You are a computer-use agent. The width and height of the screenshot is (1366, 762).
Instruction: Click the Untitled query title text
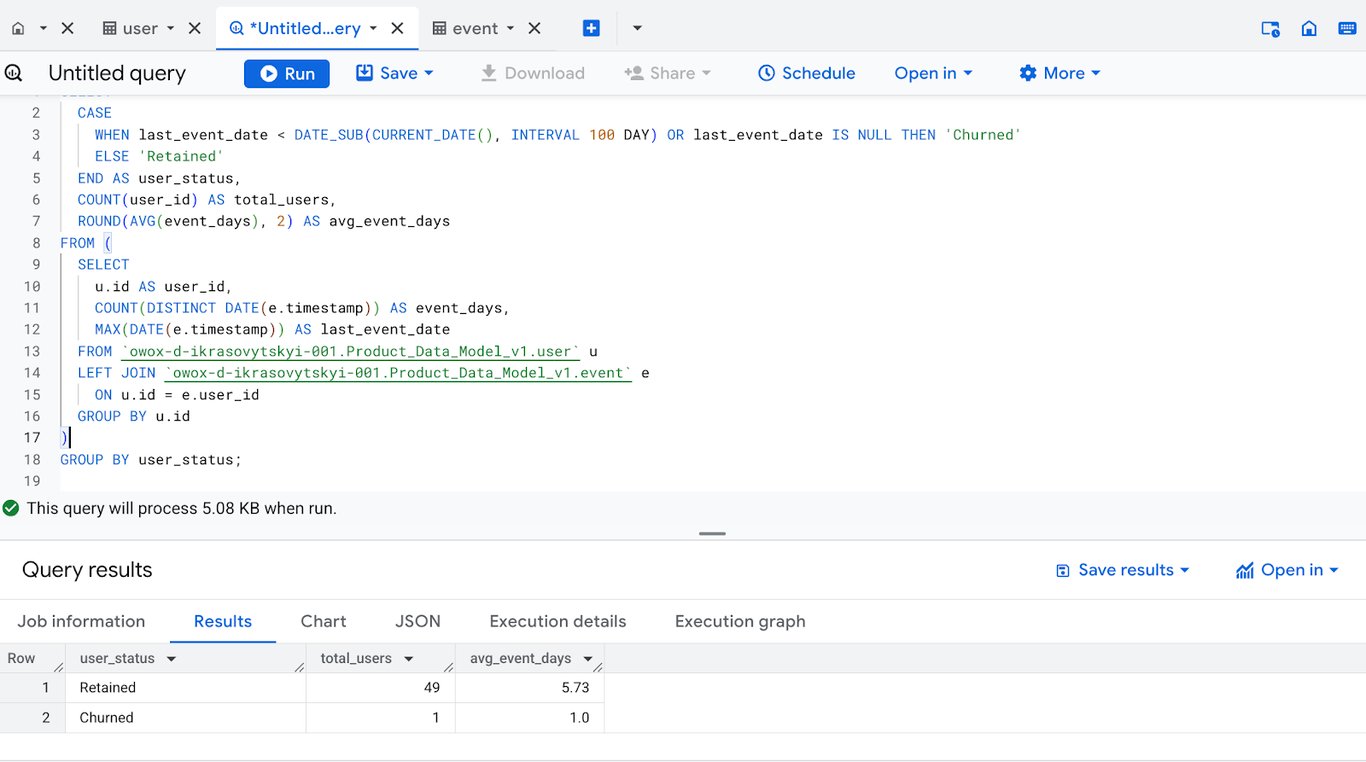(x=117, y=73)
